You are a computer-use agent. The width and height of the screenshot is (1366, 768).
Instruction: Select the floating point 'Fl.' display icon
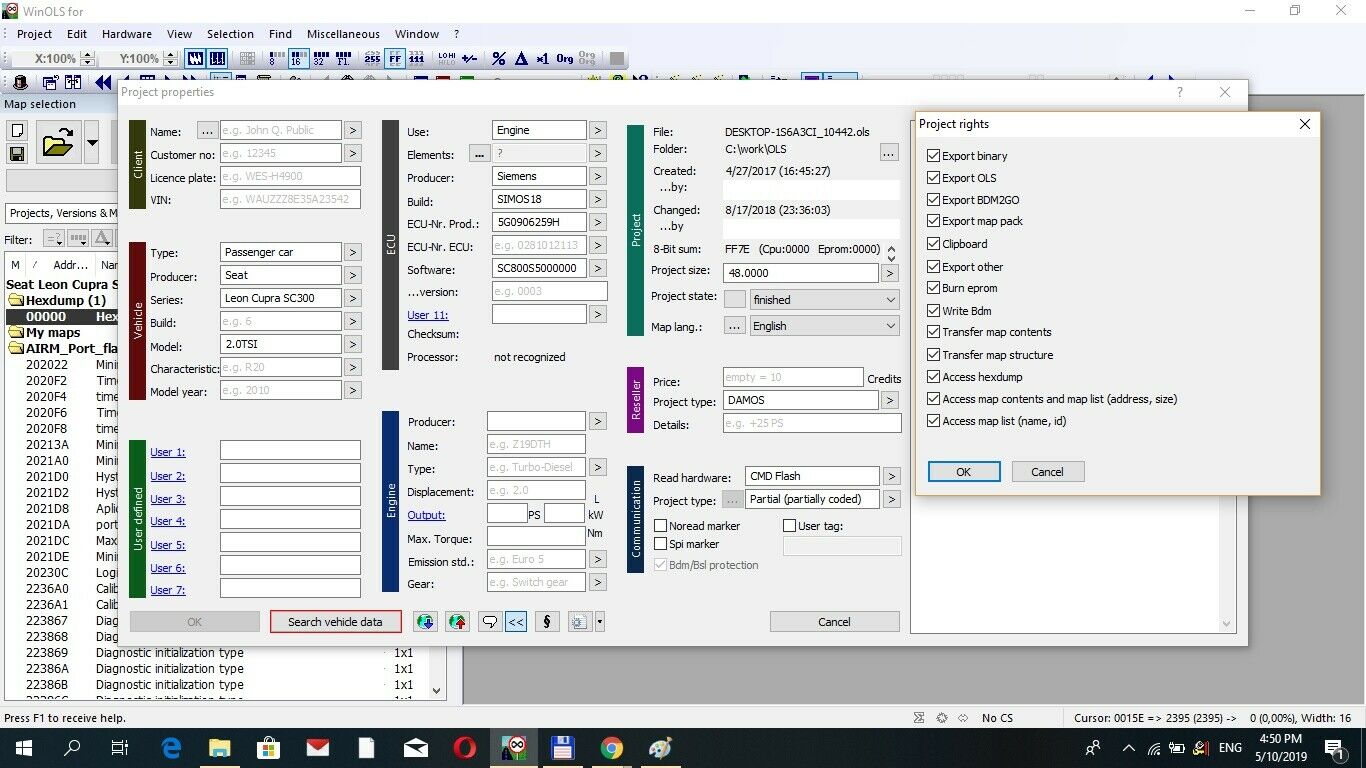(344, 59)
